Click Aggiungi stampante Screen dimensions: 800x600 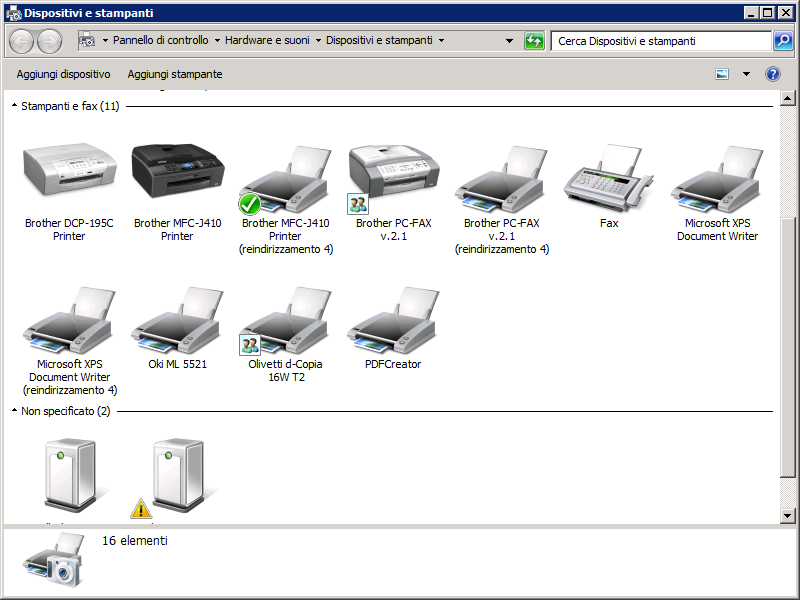click(175, 74)
